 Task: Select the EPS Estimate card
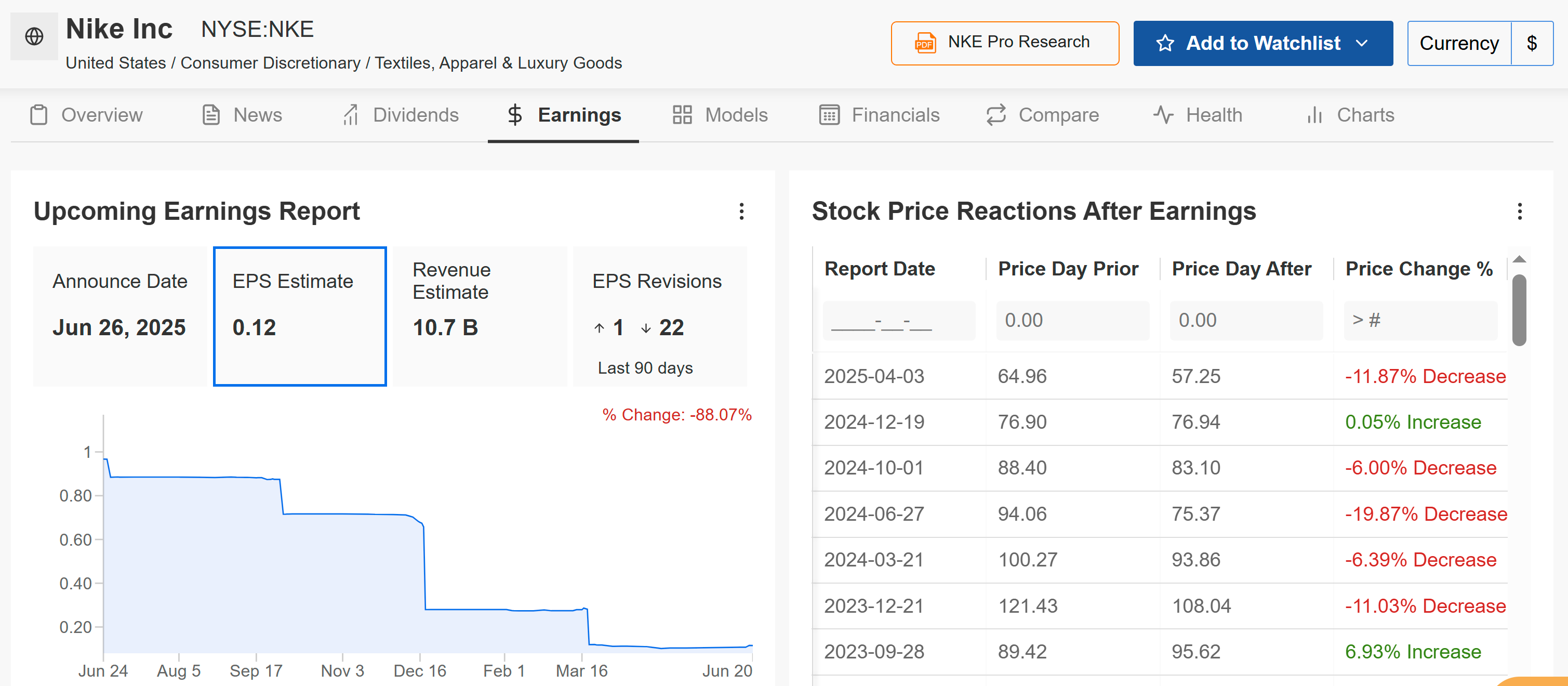pyautogui.click(x=300, y=316)
